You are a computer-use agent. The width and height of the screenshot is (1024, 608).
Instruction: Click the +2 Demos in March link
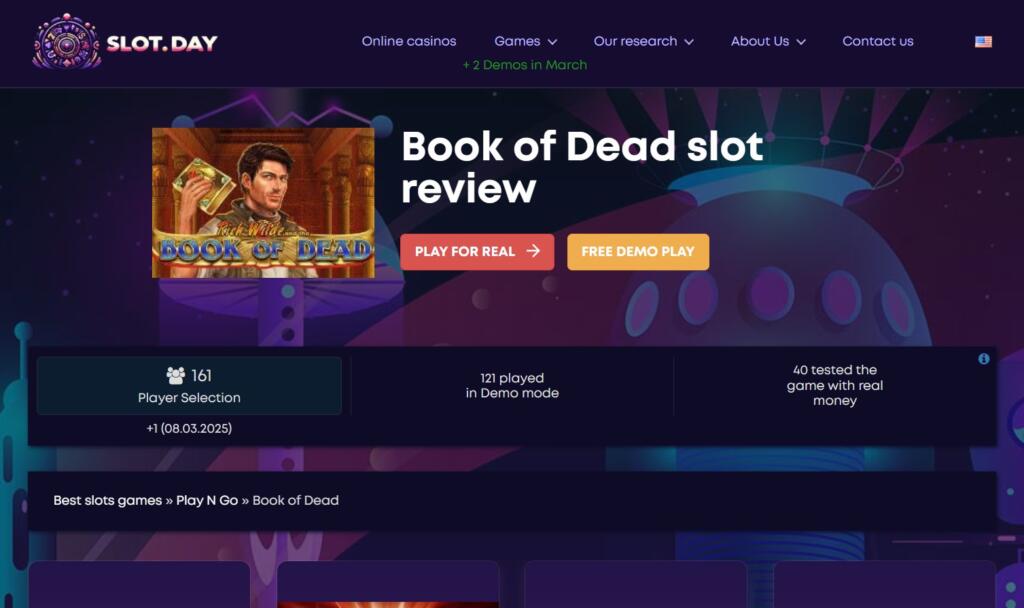click(524, 65)
